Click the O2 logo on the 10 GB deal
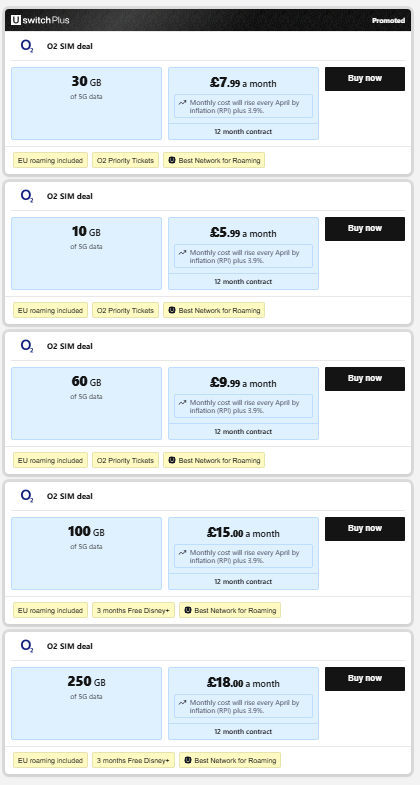The image size is (420, 785). click(x=27, y=196)
